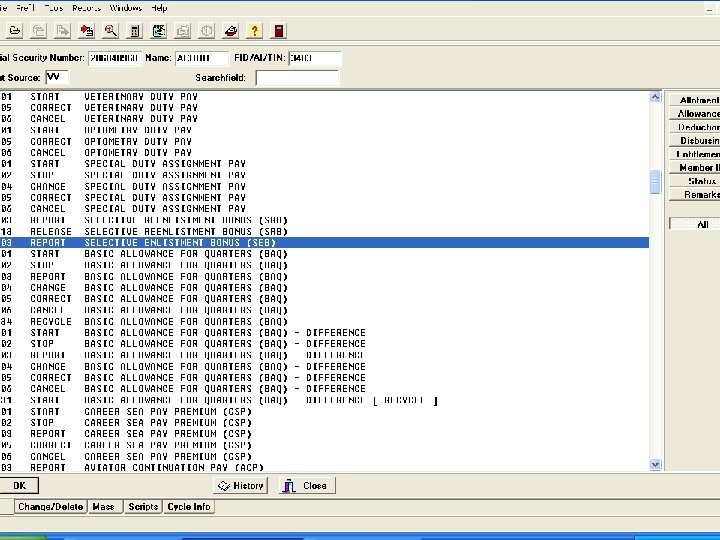Select row 06 CANCEL BAQ - DIFFERENCE

tap(324, 388)
